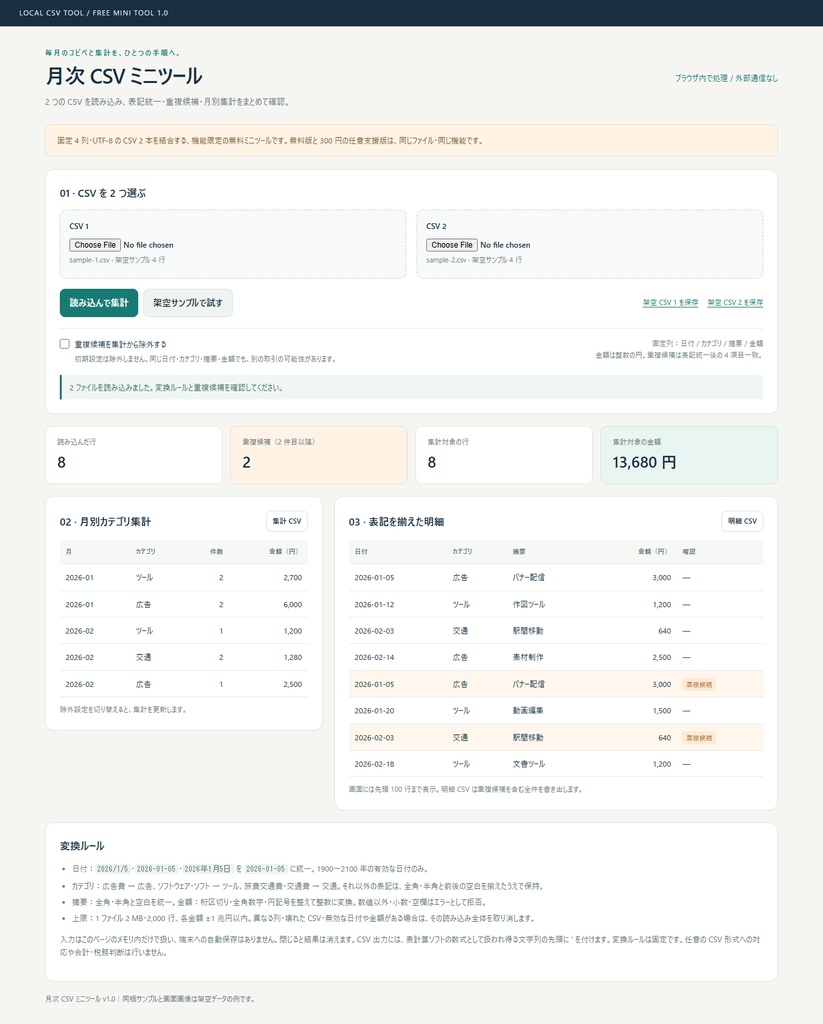Click ブラウザ内で処理 / 外部通信なし text
823x1024 pixels.
726,78
